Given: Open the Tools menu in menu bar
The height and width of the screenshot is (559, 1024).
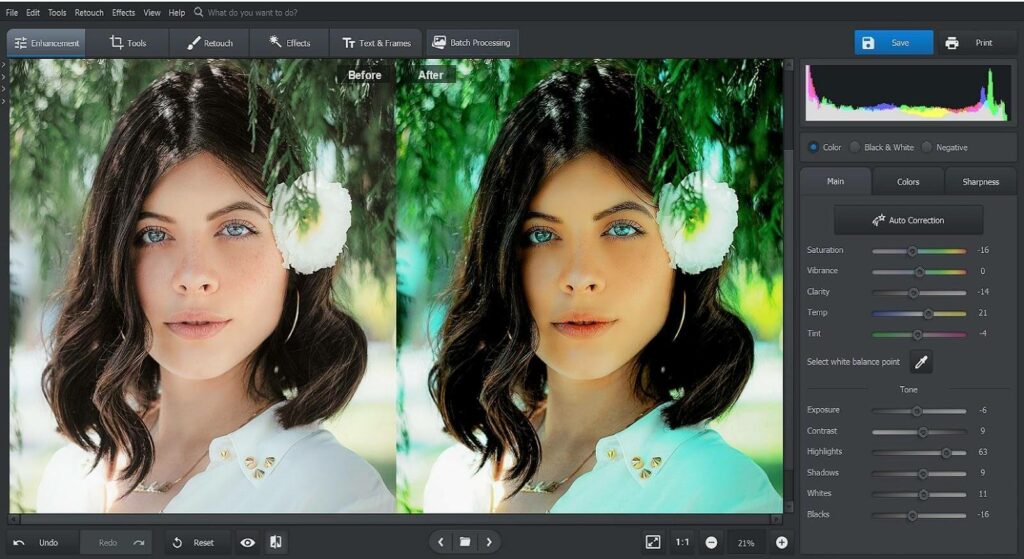Looking at the screenshot, I should (57, 12).
